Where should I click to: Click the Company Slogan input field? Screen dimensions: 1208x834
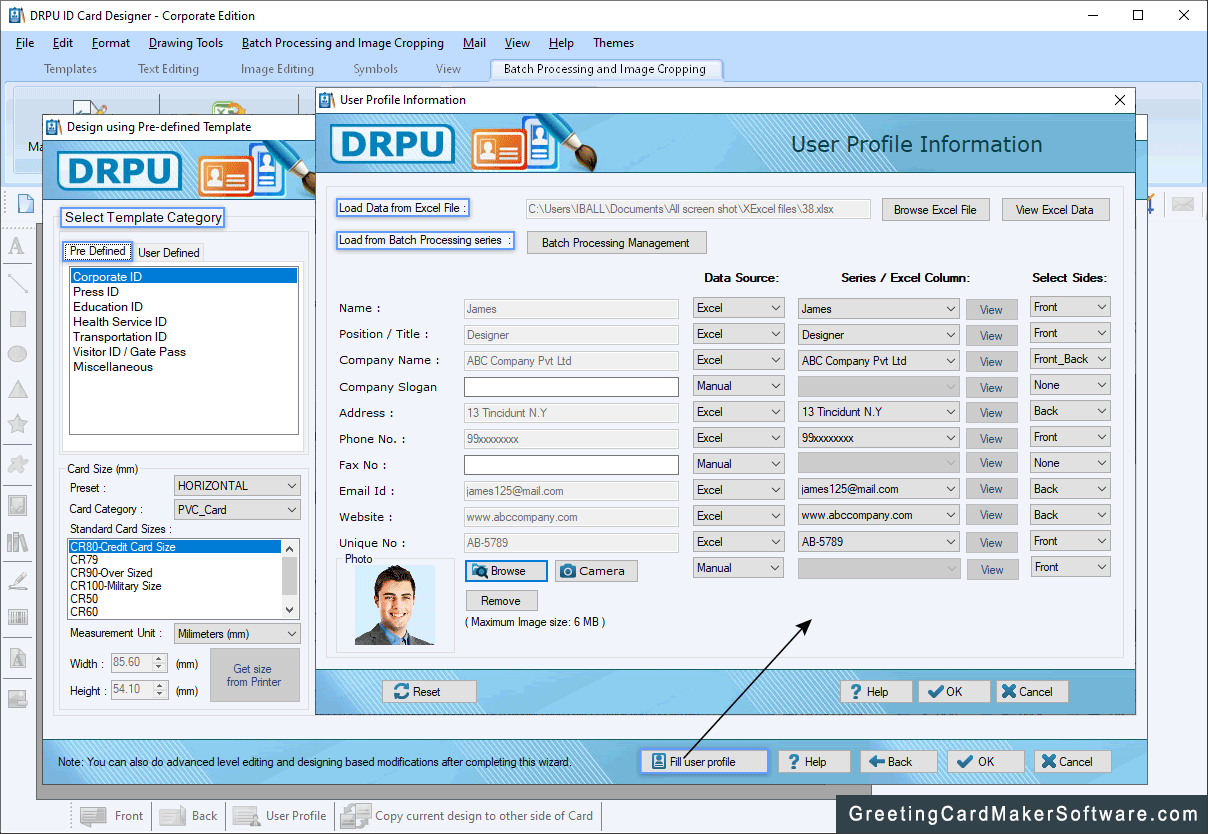pyautogui.click(x=571, y=387)
